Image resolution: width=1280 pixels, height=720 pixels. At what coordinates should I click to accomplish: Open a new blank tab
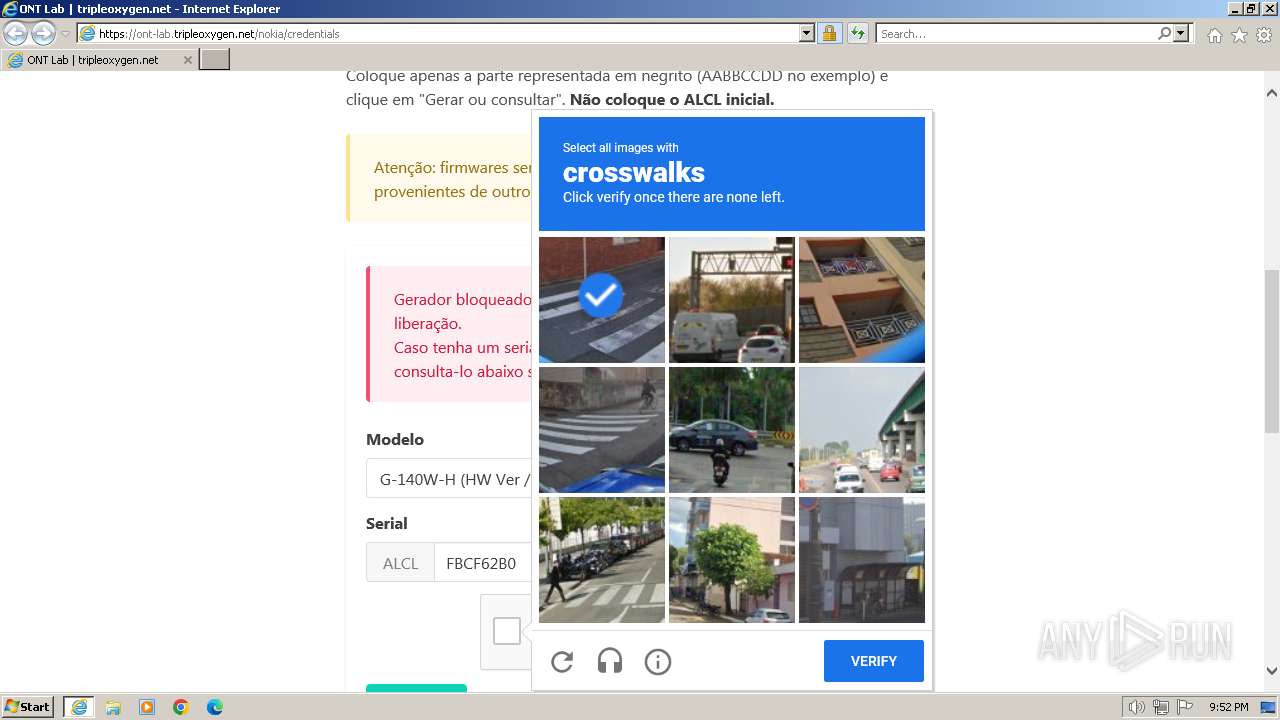pos(215,60)
